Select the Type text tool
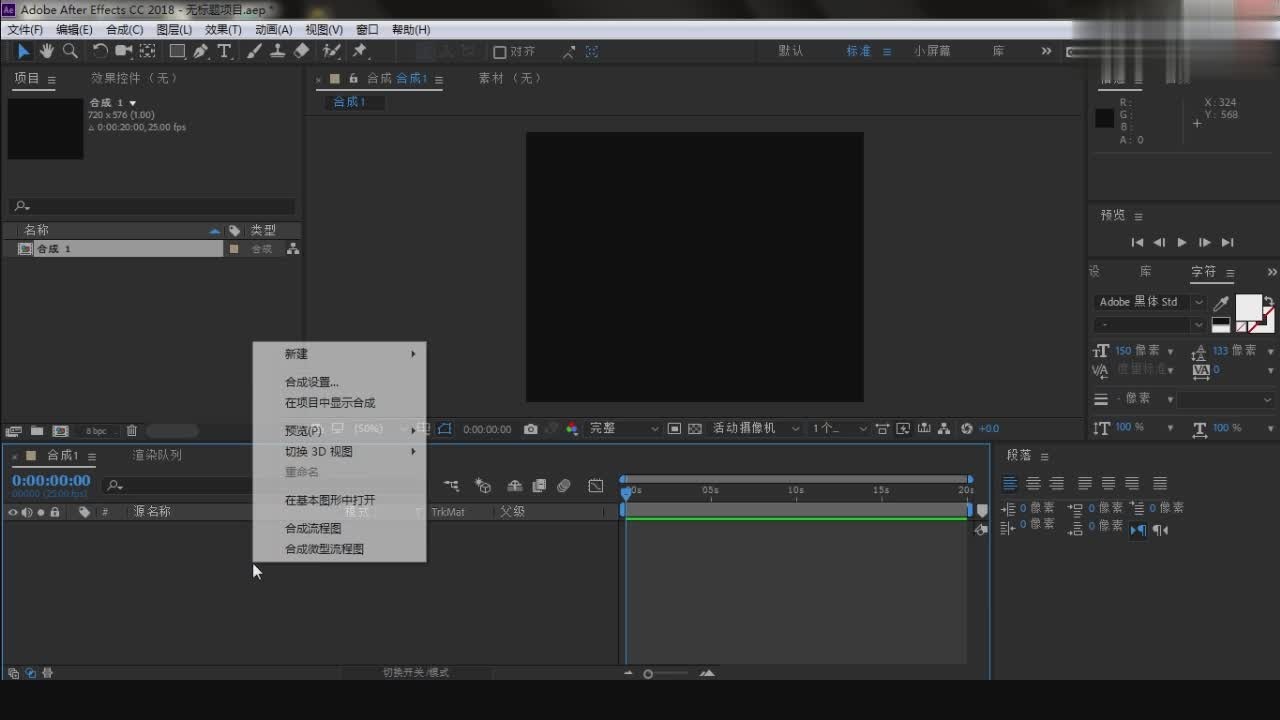This screenshot has height=720, width=1280. [224, 51]
